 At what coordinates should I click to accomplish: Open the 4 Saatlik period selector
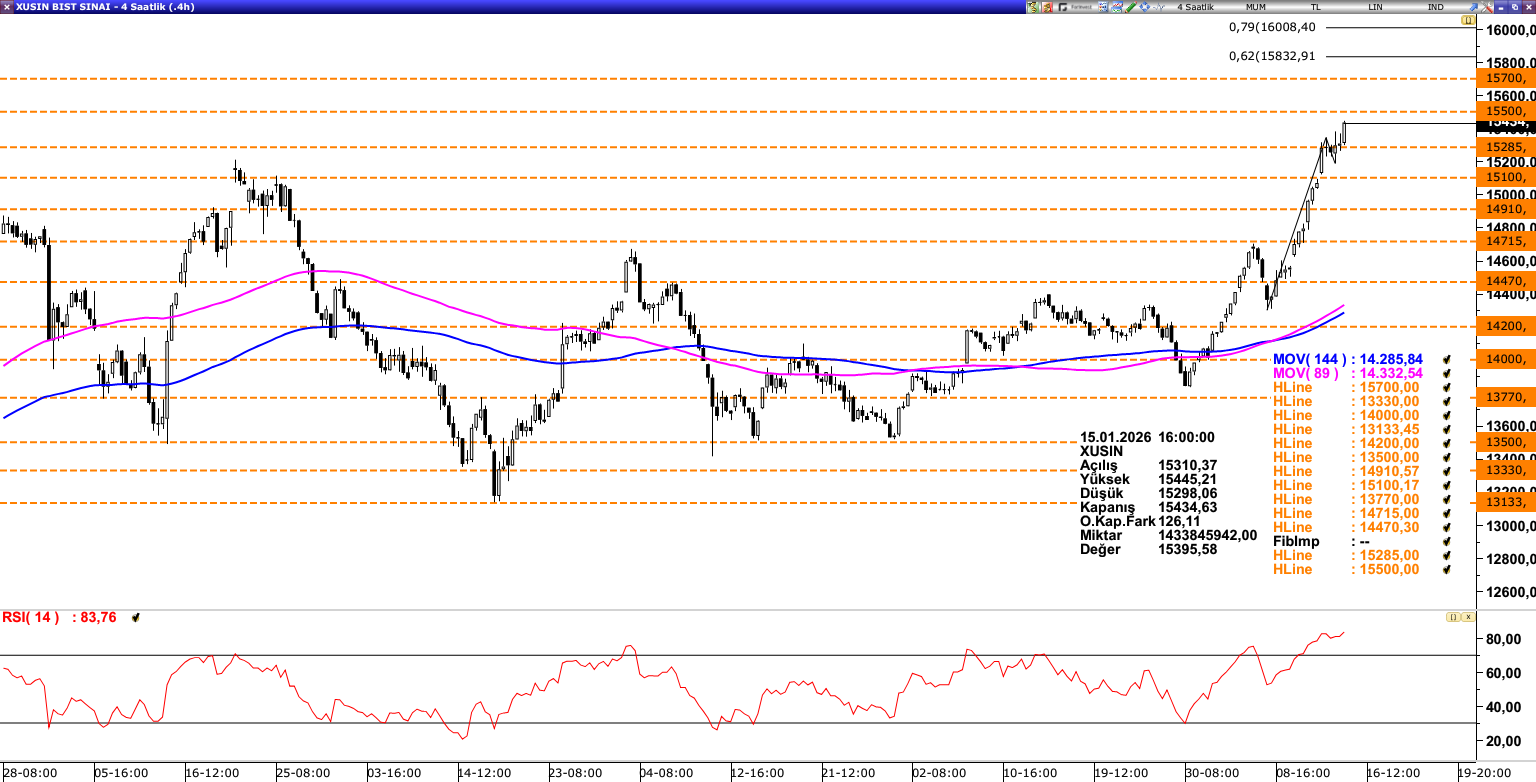(x=1195, y=7)
